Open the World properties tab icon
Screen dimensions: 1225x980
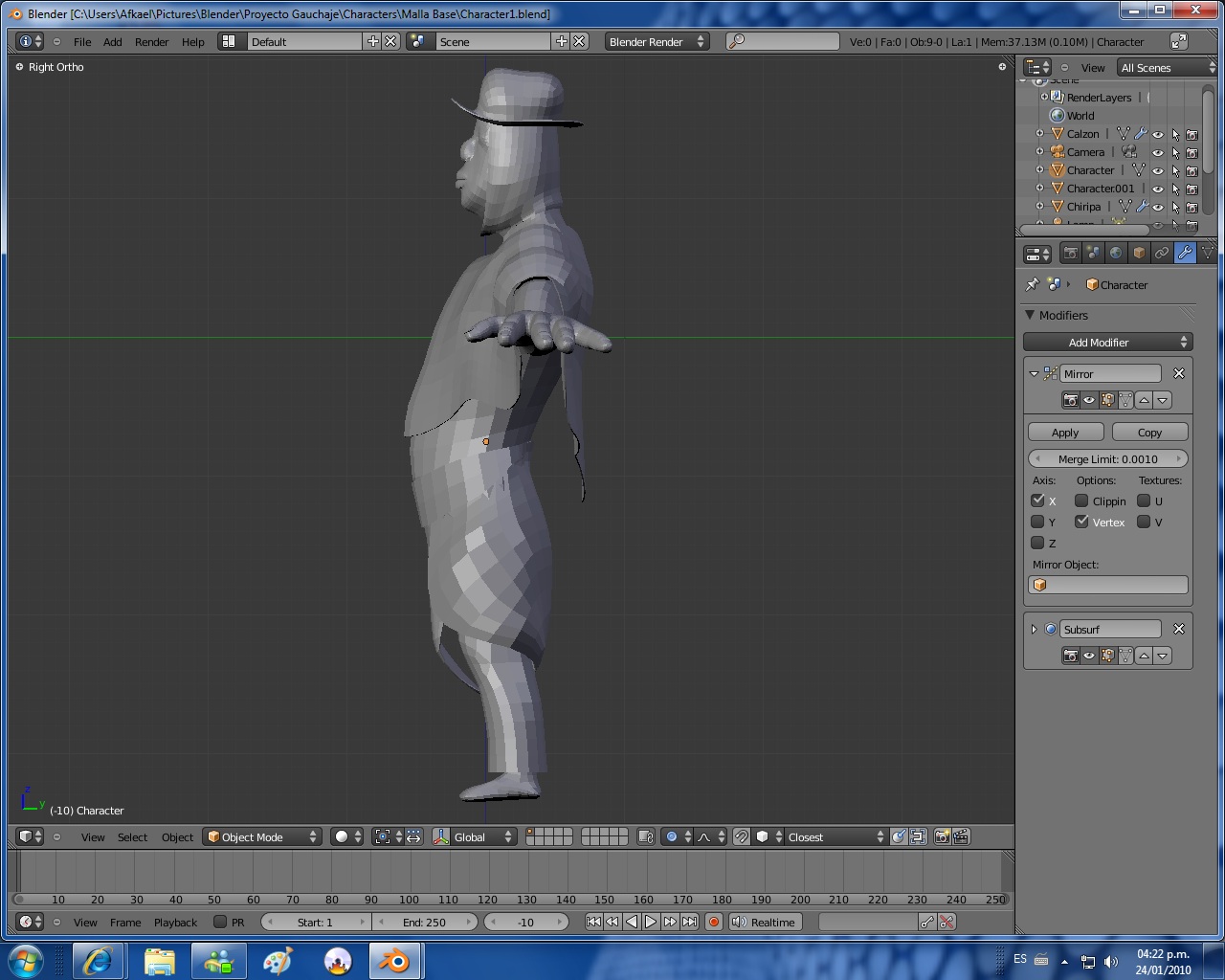click(1116, 254)
